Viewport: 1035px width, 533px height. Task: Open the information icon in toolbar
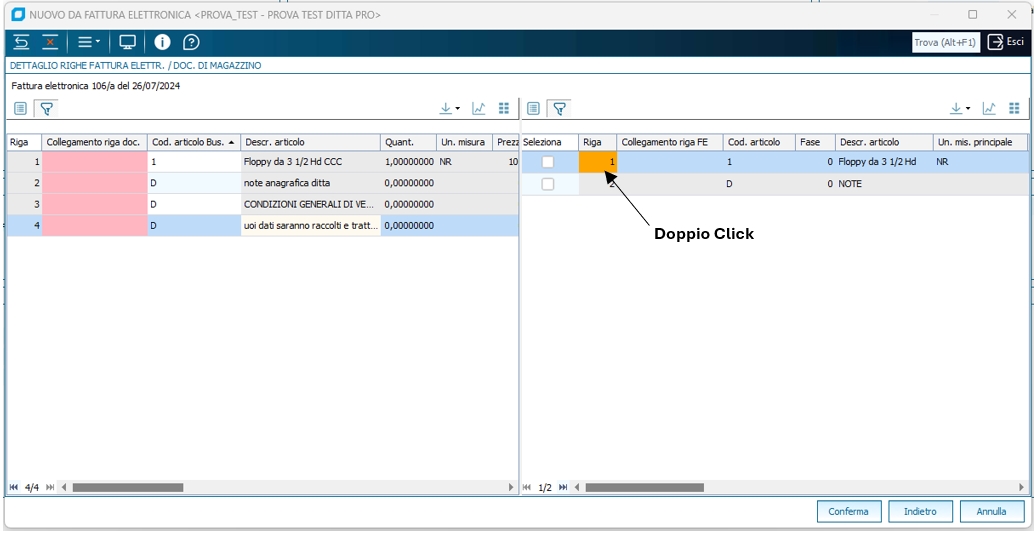coord(162,42)
